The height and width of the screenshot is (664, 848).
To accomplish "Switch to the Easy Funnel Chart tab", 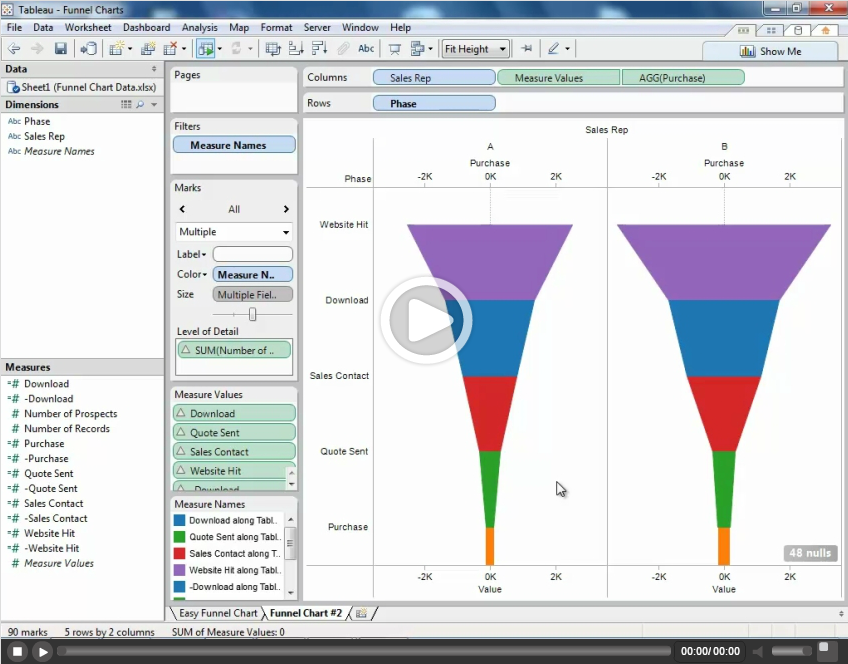I will [217, 613].
